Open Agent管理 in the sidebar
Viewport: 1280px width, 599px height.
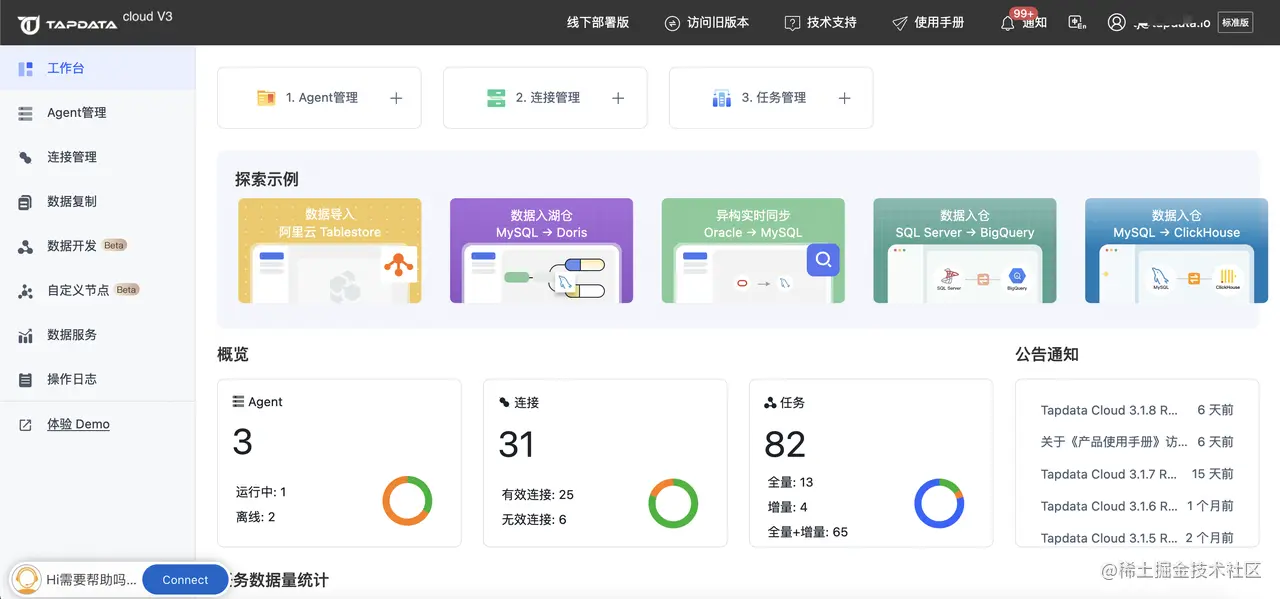[97, 113]
